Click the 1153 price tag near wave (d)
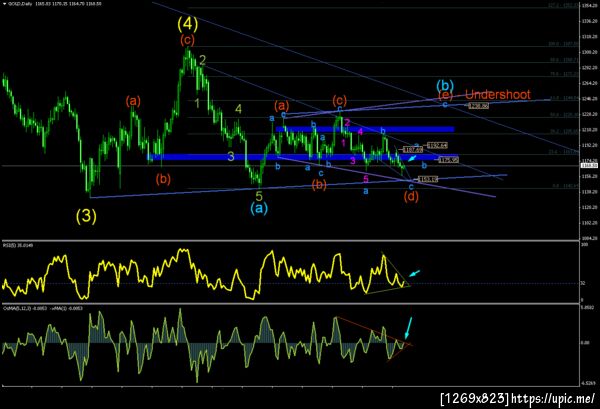This screenshot has width=600, height=409. (428, 179)
